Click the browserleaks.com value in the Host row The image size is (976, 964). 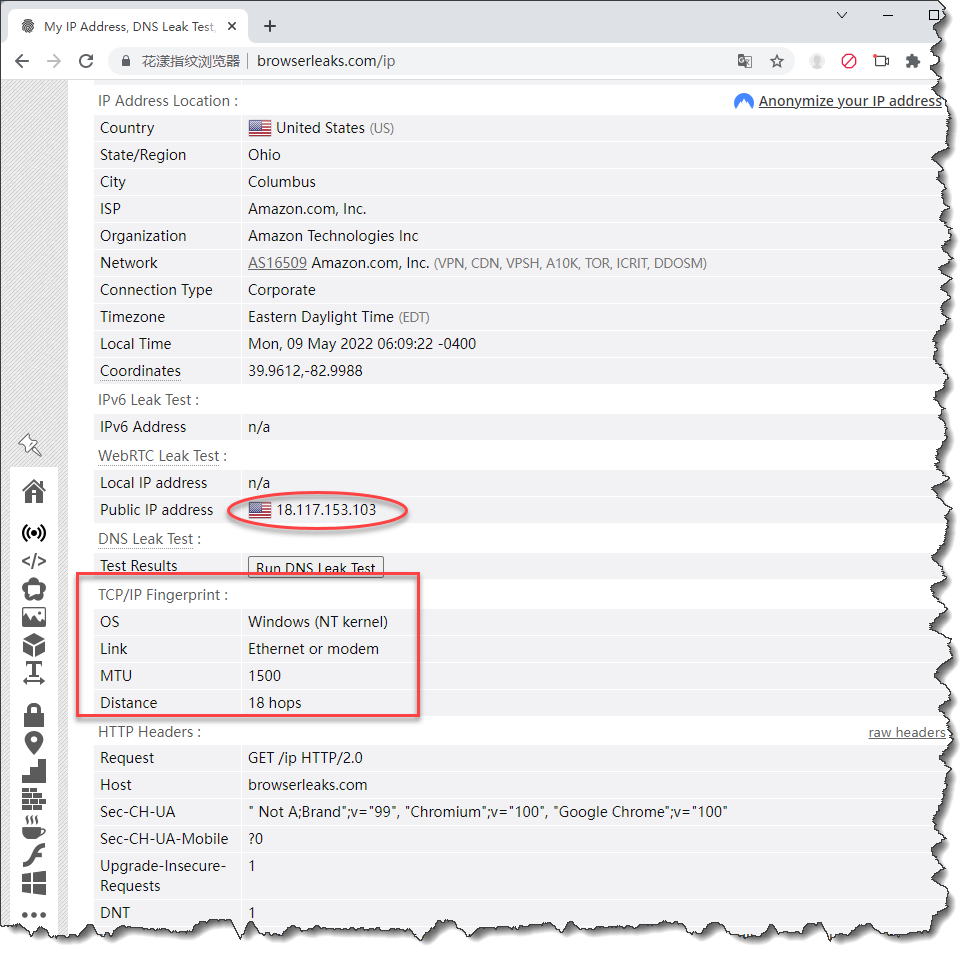[307, 785]
